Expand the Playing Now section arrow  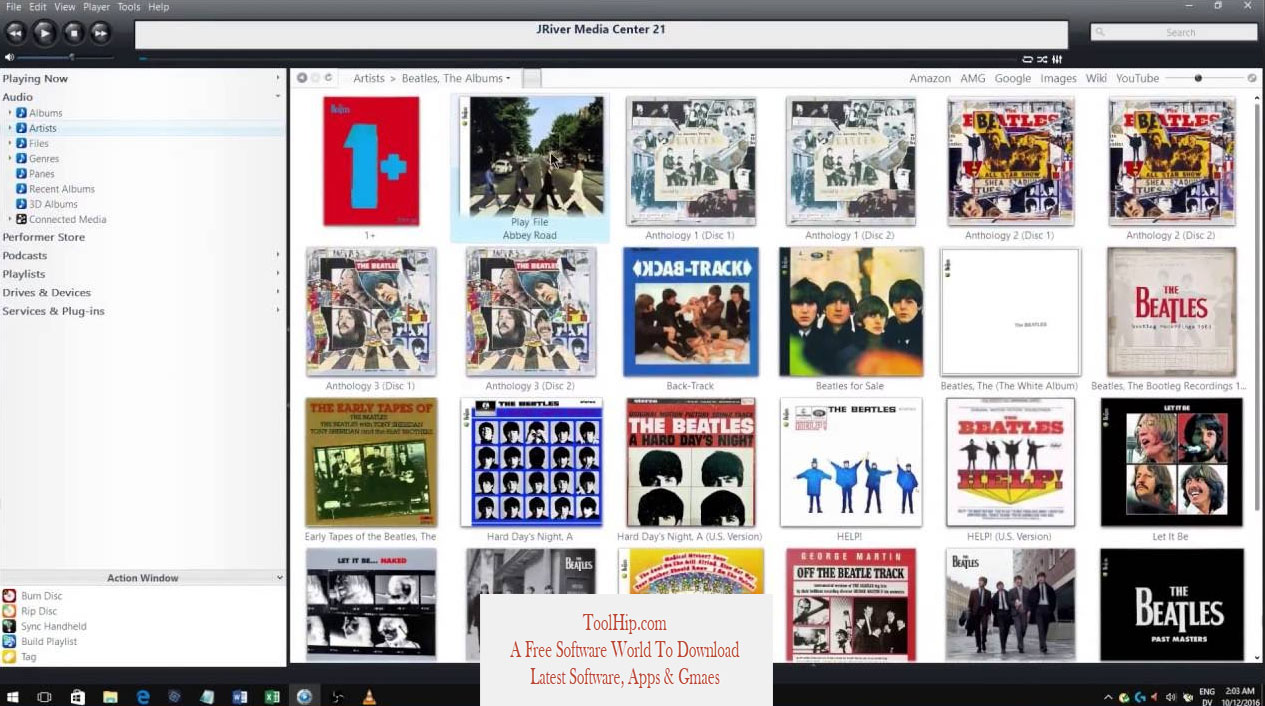pos(278,78)
